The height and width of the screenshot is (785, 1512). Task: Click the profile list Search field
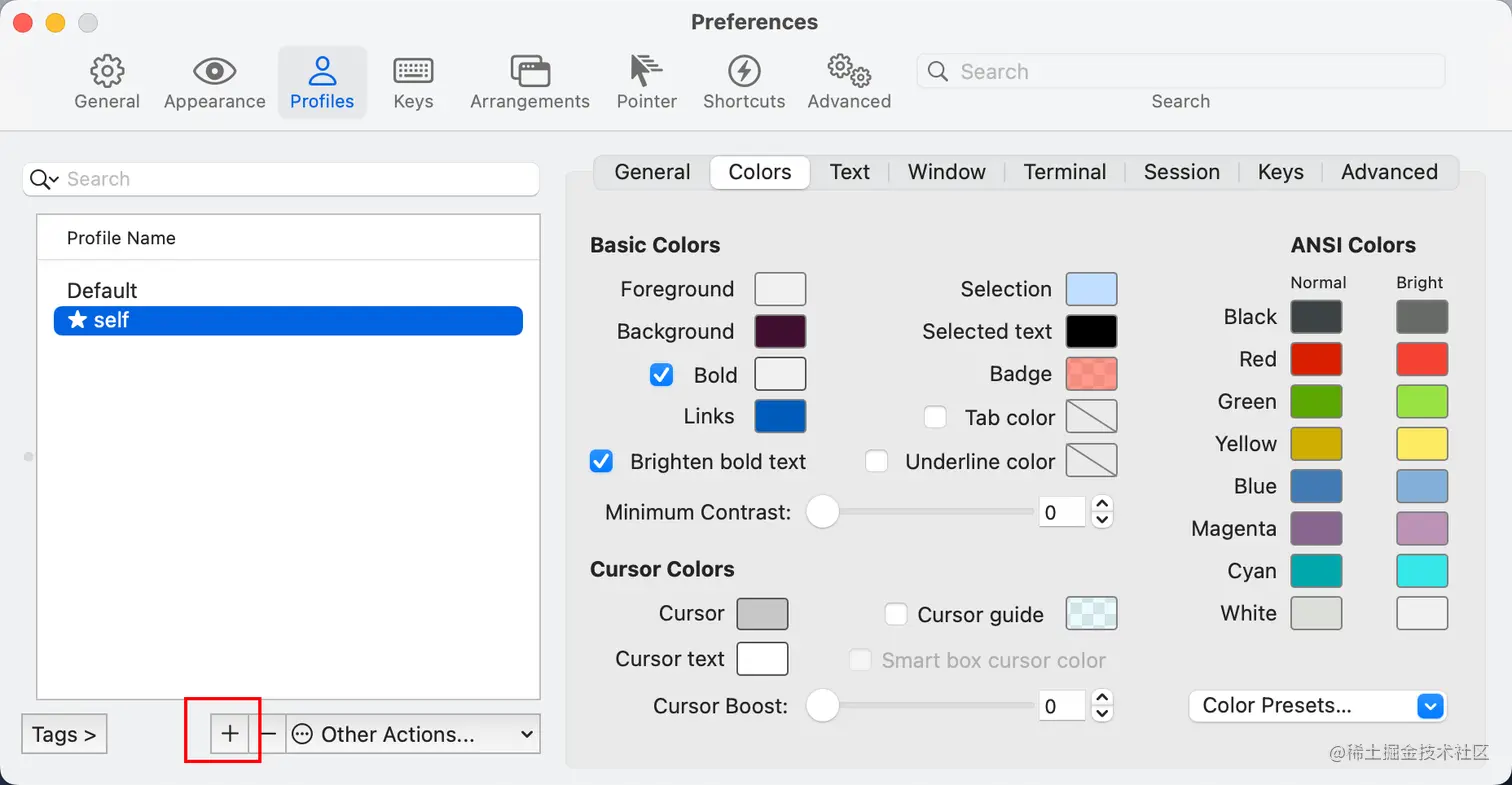point(281,179)
